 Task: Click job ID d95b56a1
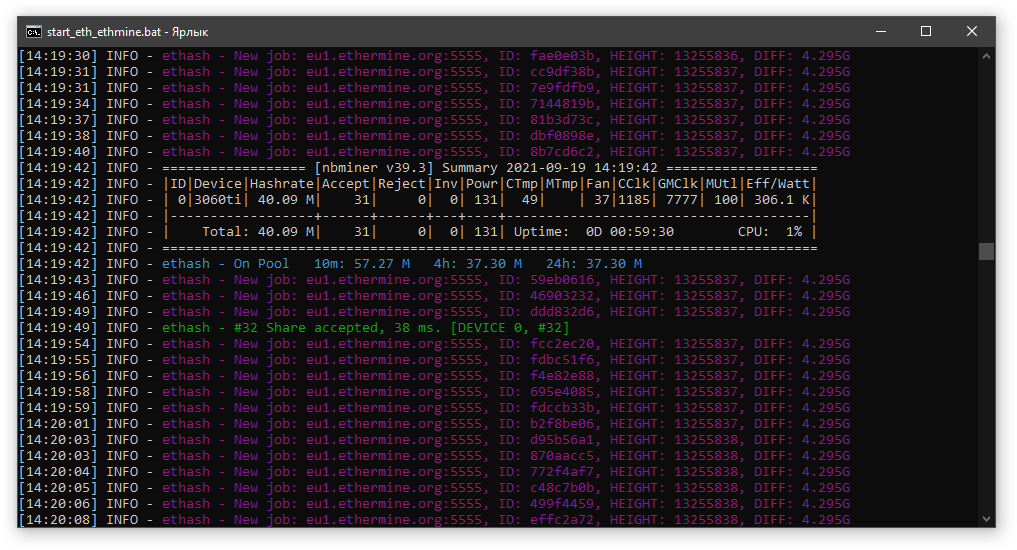click(562, 440)
